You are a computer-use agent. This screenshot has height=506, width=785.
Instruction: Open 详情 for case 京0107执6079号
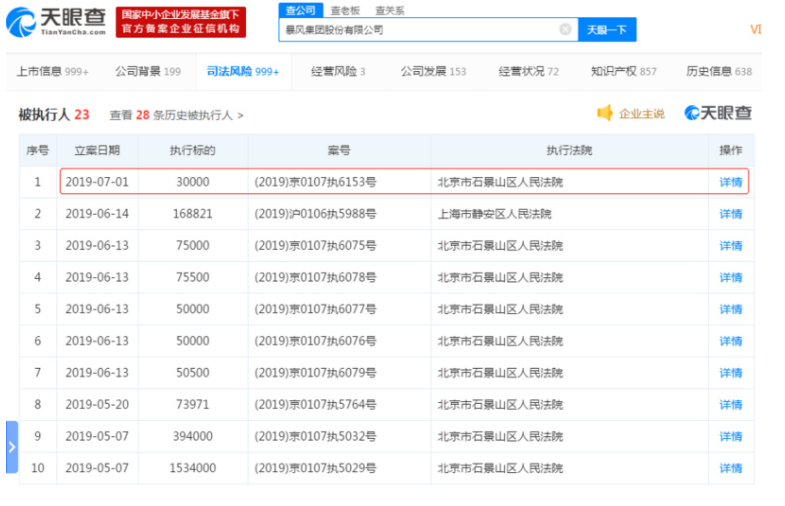(x=730, y=373)
